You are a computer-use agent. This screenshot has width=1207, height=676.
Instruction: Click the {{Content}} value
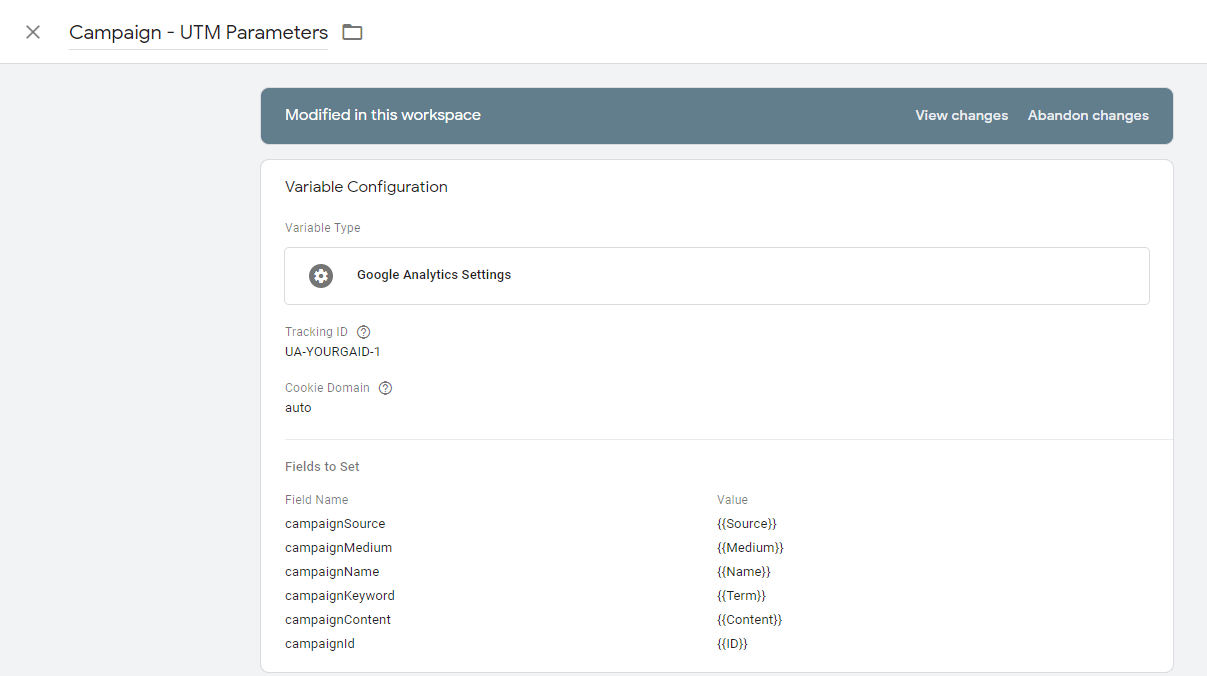749,620
